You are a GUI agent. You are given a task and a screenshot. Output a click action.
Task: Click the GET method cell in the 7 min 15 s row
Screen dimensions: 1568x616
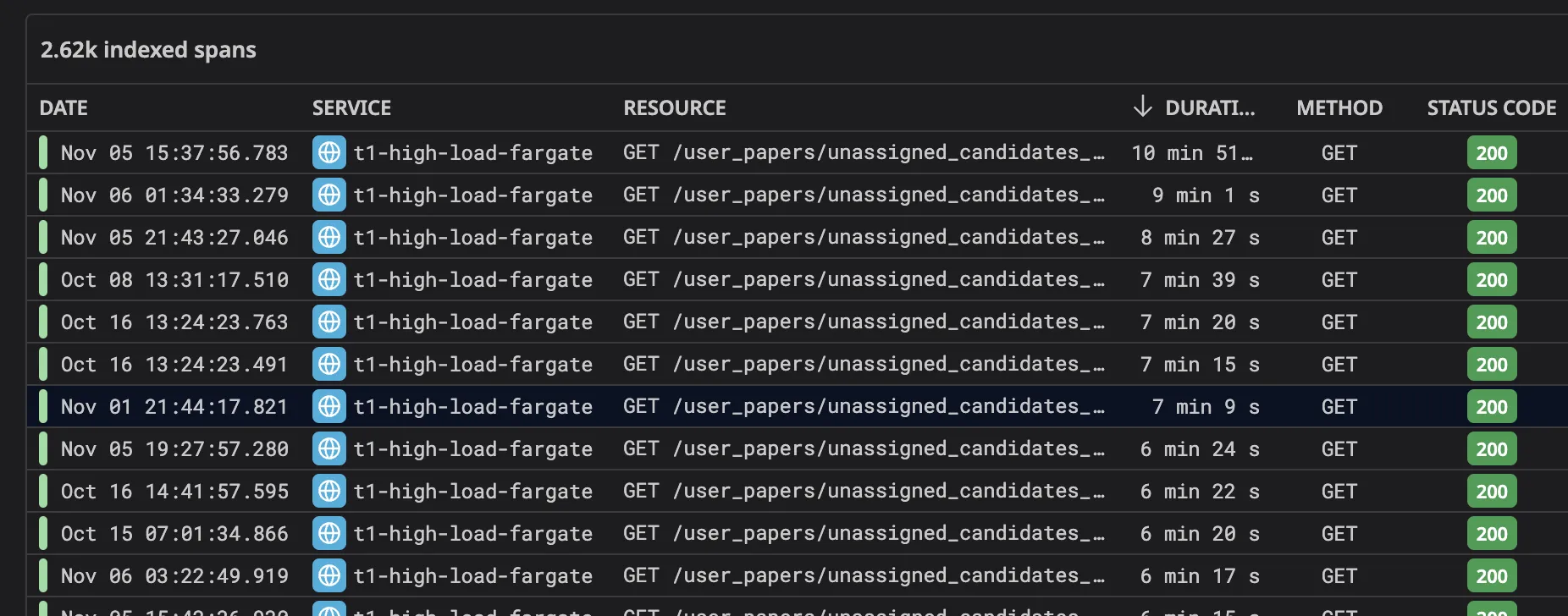pyautogui.click(x=1339, y=365)
